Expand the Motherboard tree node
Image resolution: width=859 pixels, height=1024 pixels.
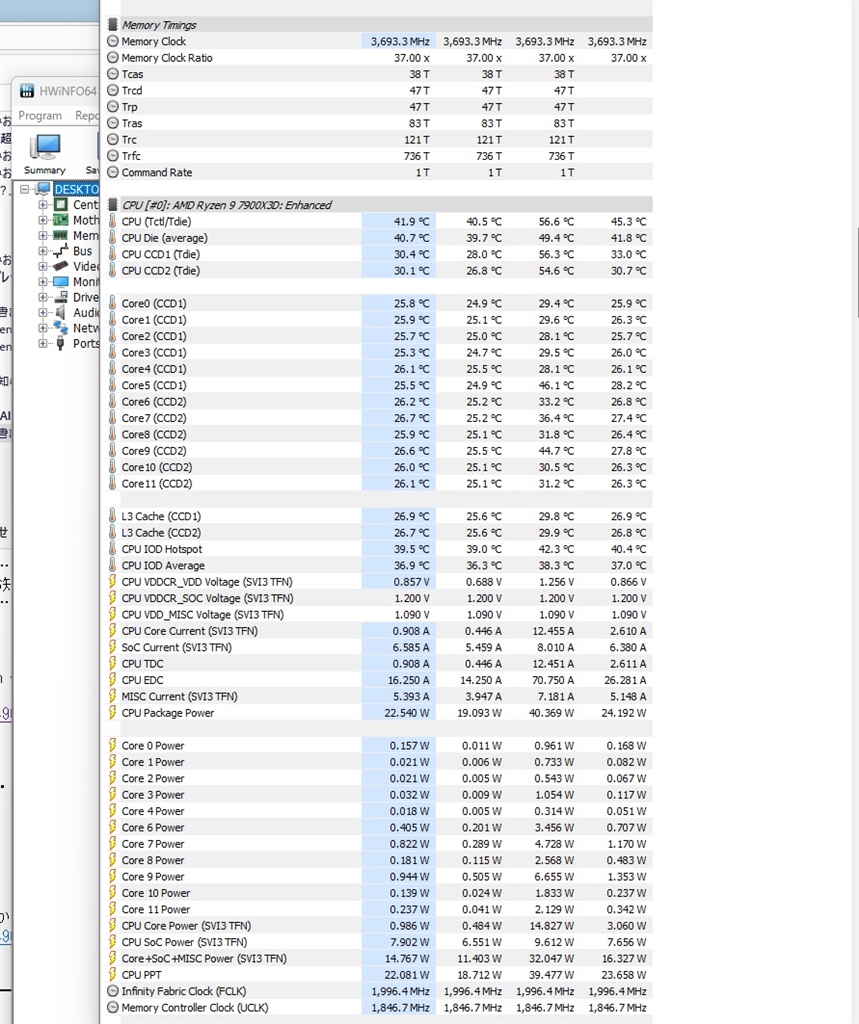(x=42, y=220)
